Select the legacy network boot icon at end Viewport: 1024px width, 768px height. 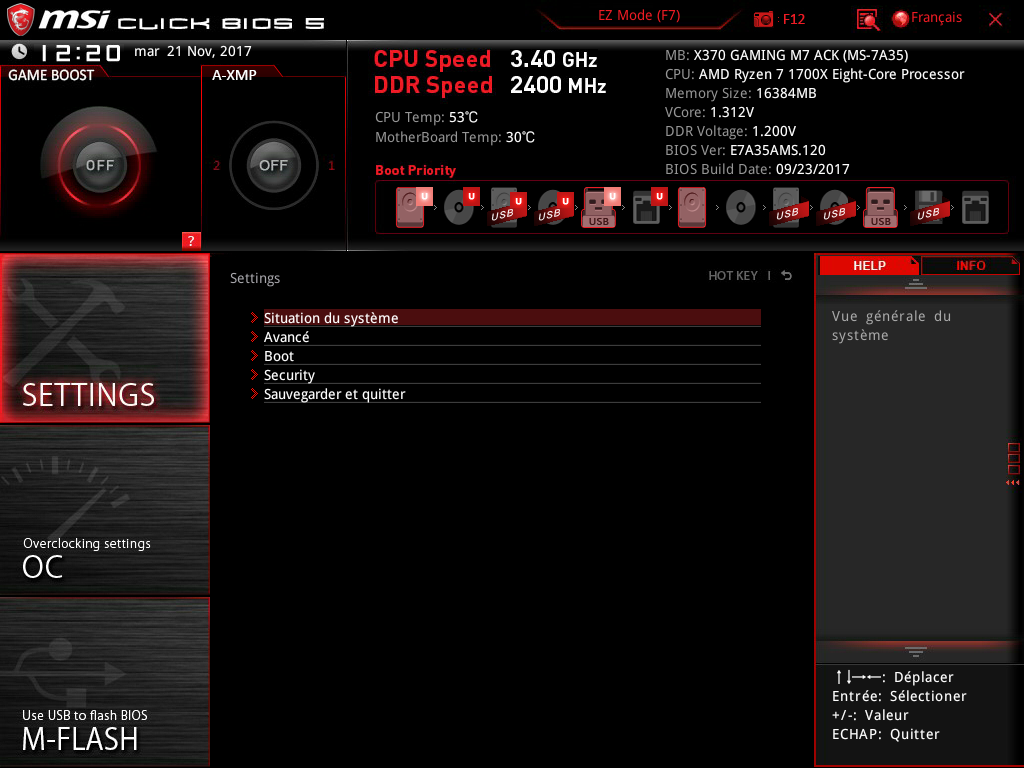(975, 208)
